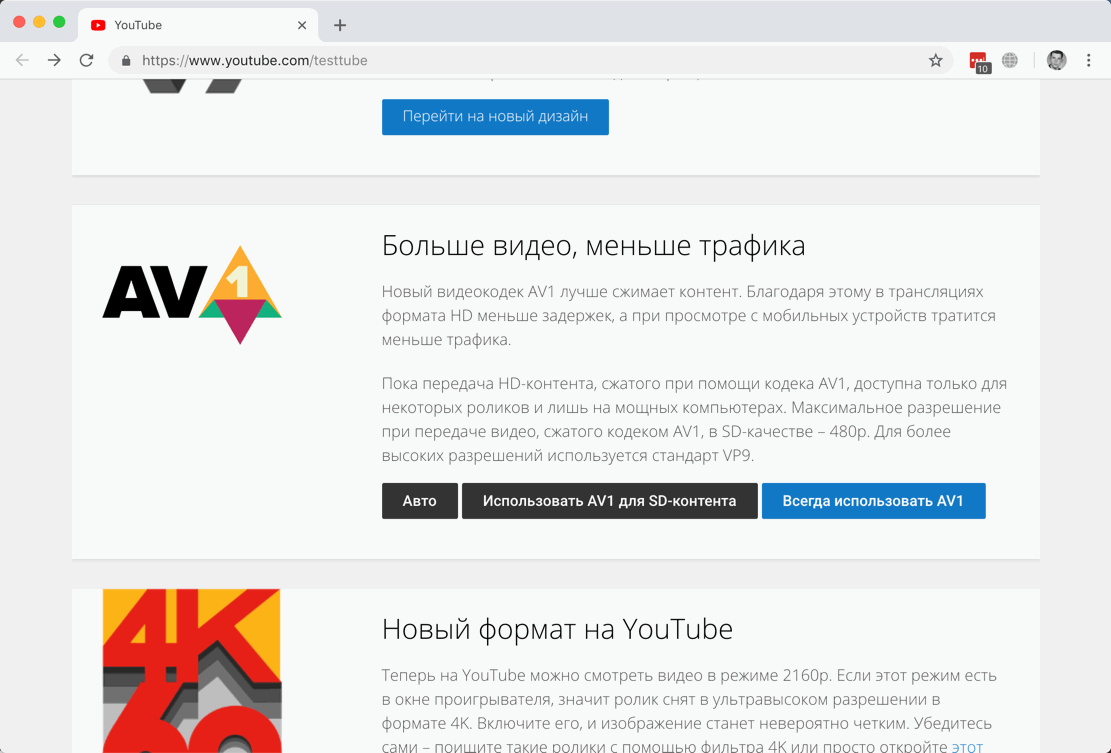Click the browser back arrow

22,60
